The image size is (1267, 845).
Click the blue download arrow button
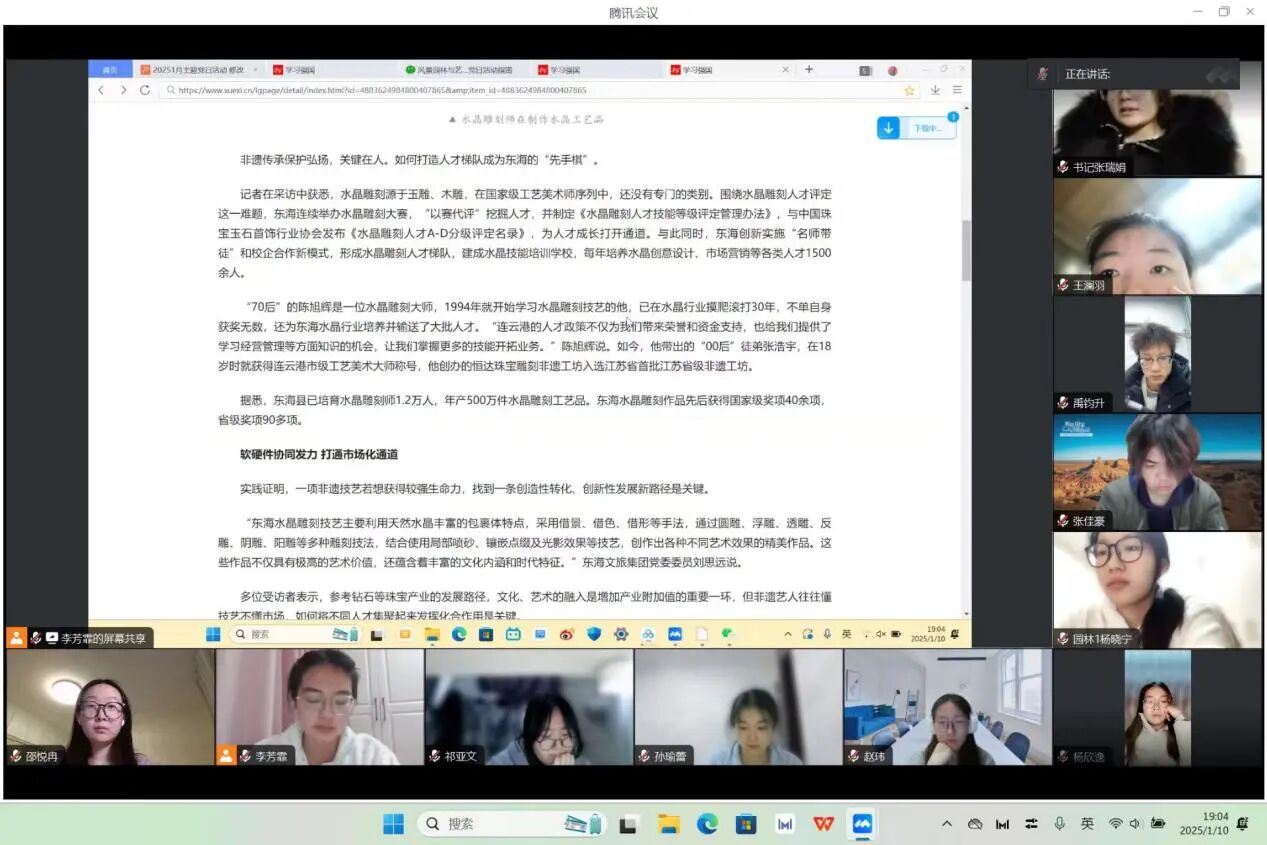888,128
